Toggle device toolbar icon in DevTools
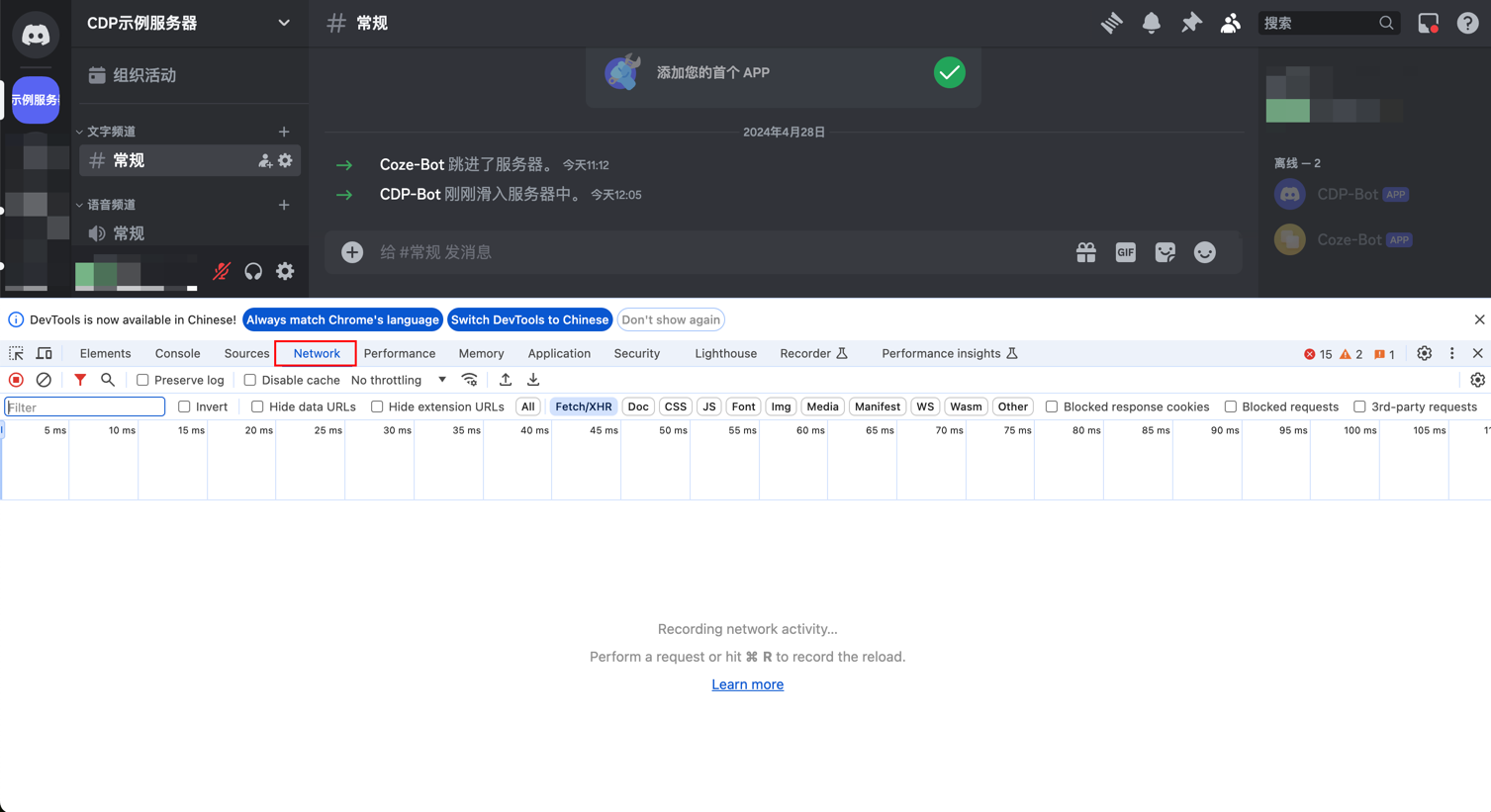The width and height of the screenshot is (1491, 812). 45,353
